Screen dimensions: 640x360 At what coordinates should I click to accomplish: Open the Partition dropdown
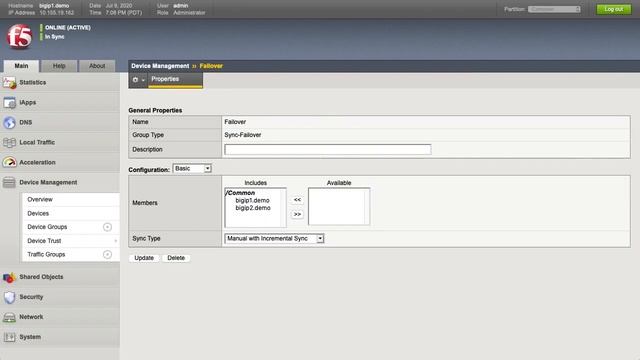(554, 9)
